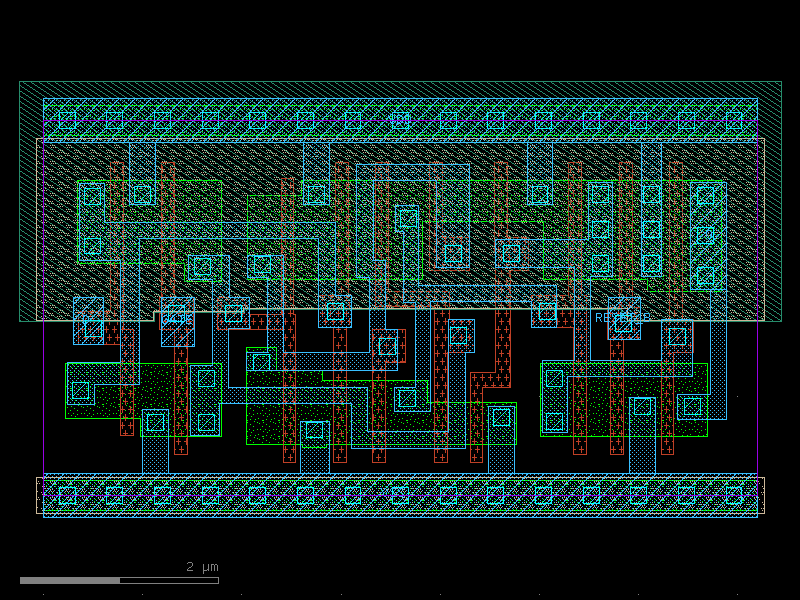800x600 pixels.
Task: Click contact inside the upper-center rectangular metal loop
Action: click(x=407, y=218)
